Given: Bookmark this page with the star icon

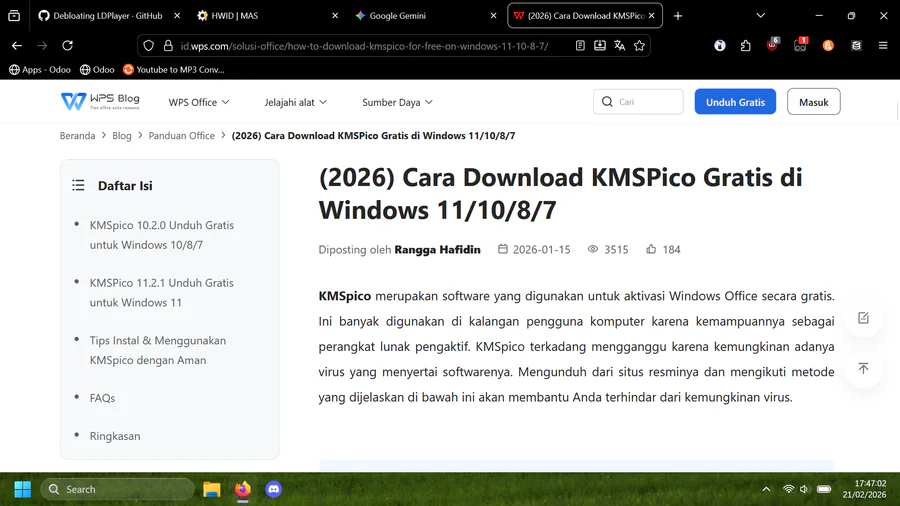Looking at the screenshot, I should [639, 45].
